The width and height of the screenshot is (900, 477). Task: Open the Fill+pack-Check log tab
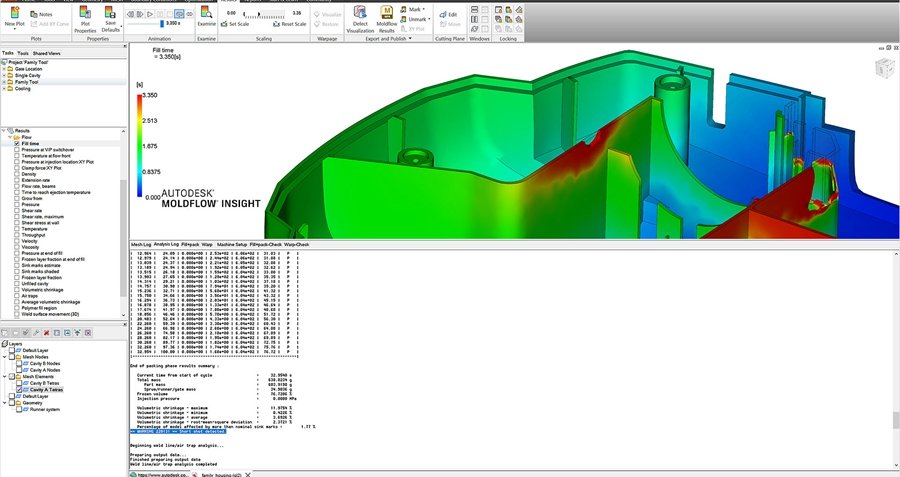click(x=266, y=245)
